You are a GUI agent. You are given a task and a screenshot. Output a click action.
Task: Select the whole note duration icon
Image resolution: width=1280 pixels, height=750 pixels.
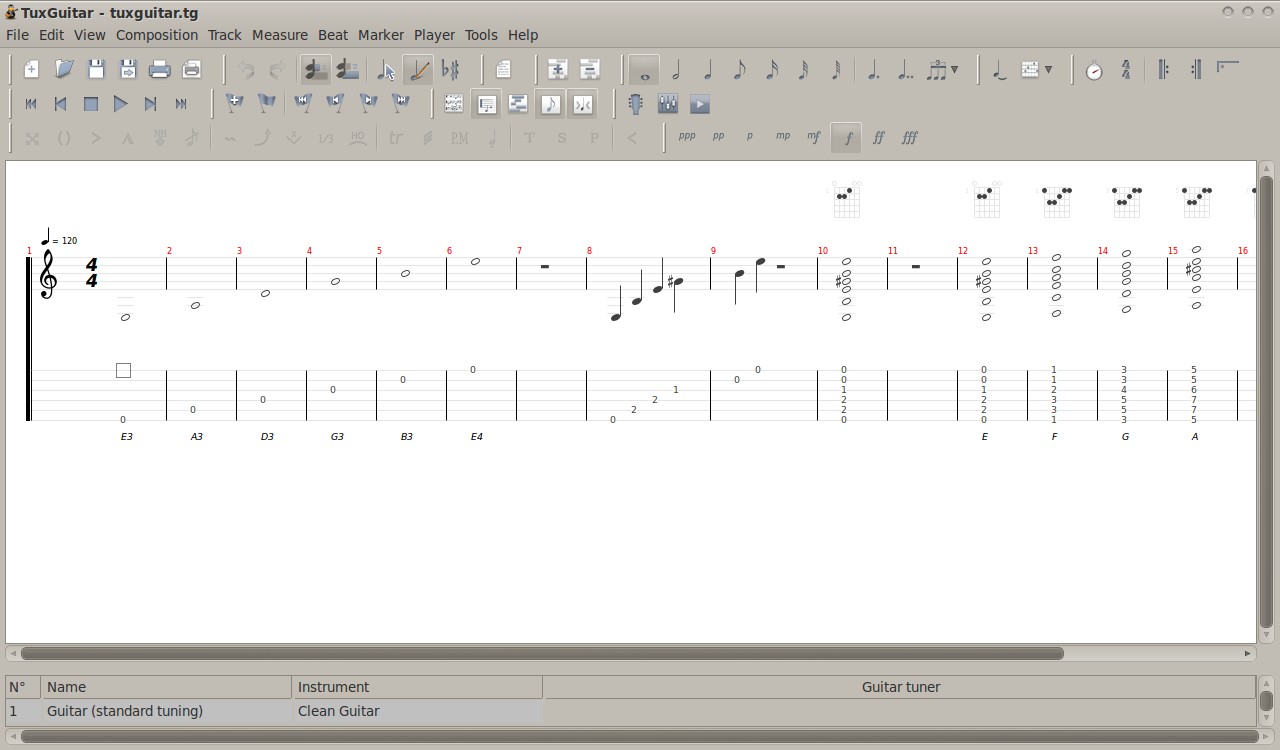(643, 69)
